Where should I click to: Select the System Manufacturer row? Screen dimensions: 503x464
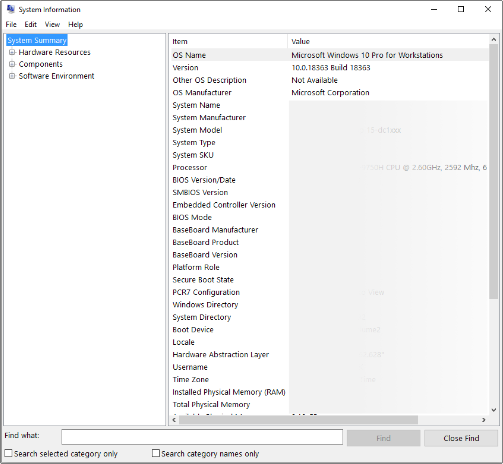point(330,118)
